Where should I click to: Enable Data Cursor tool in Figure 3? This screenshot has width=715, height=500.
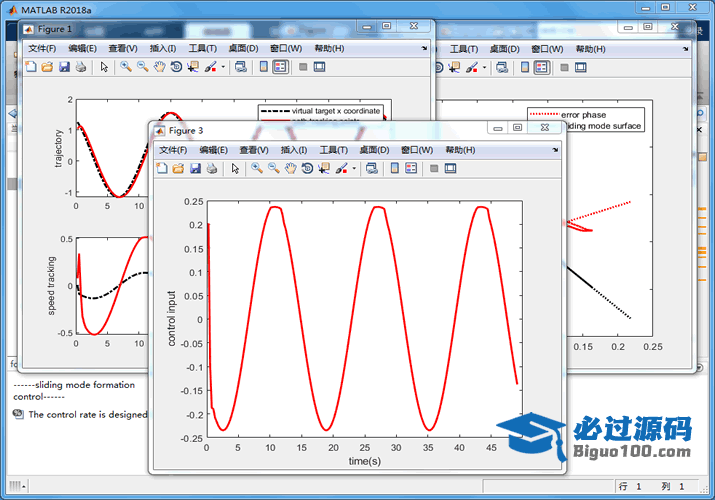(324, 169)
